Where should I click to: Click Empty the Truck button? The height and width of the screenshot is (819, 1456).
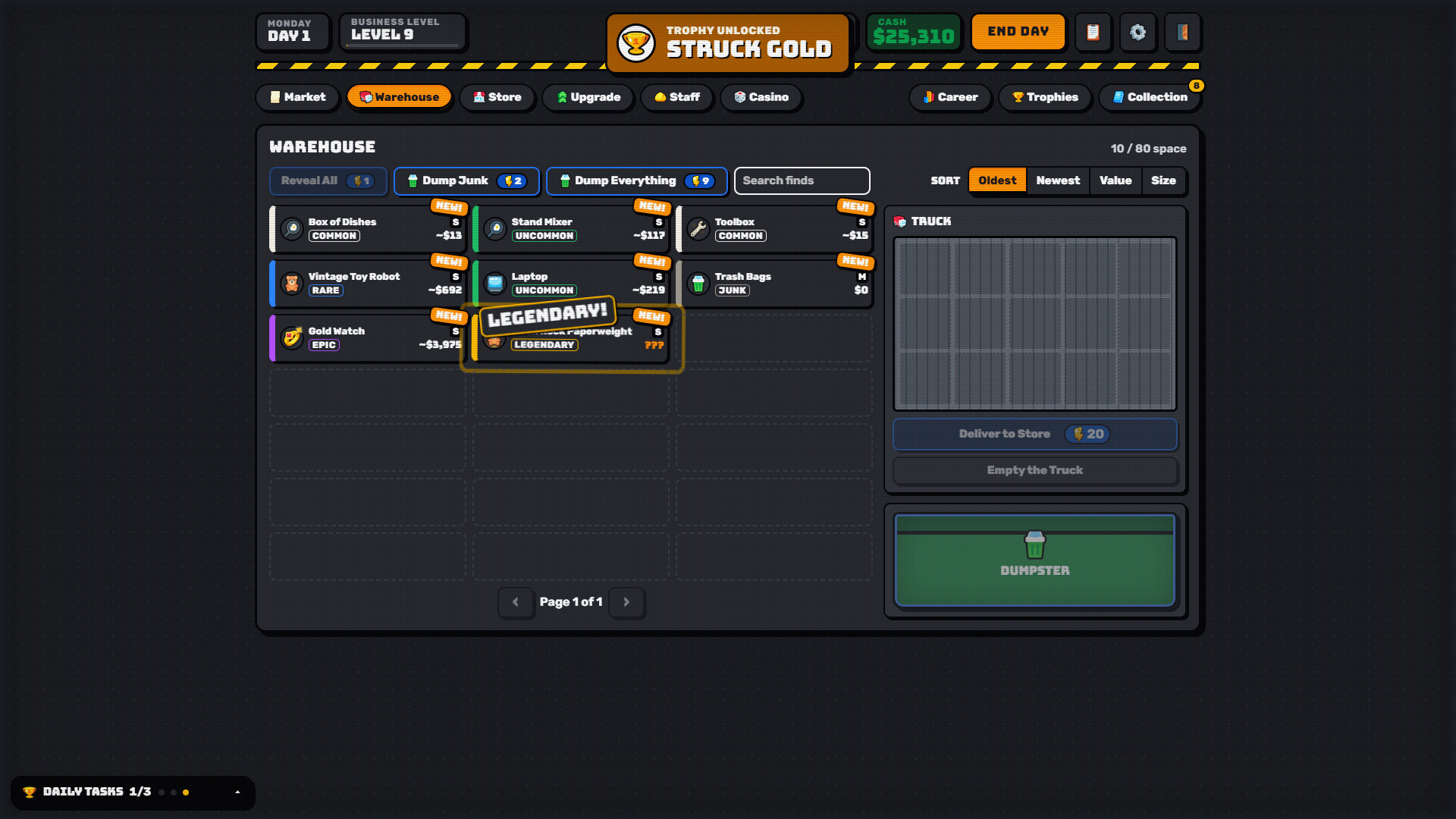(x=1035, y=470)
